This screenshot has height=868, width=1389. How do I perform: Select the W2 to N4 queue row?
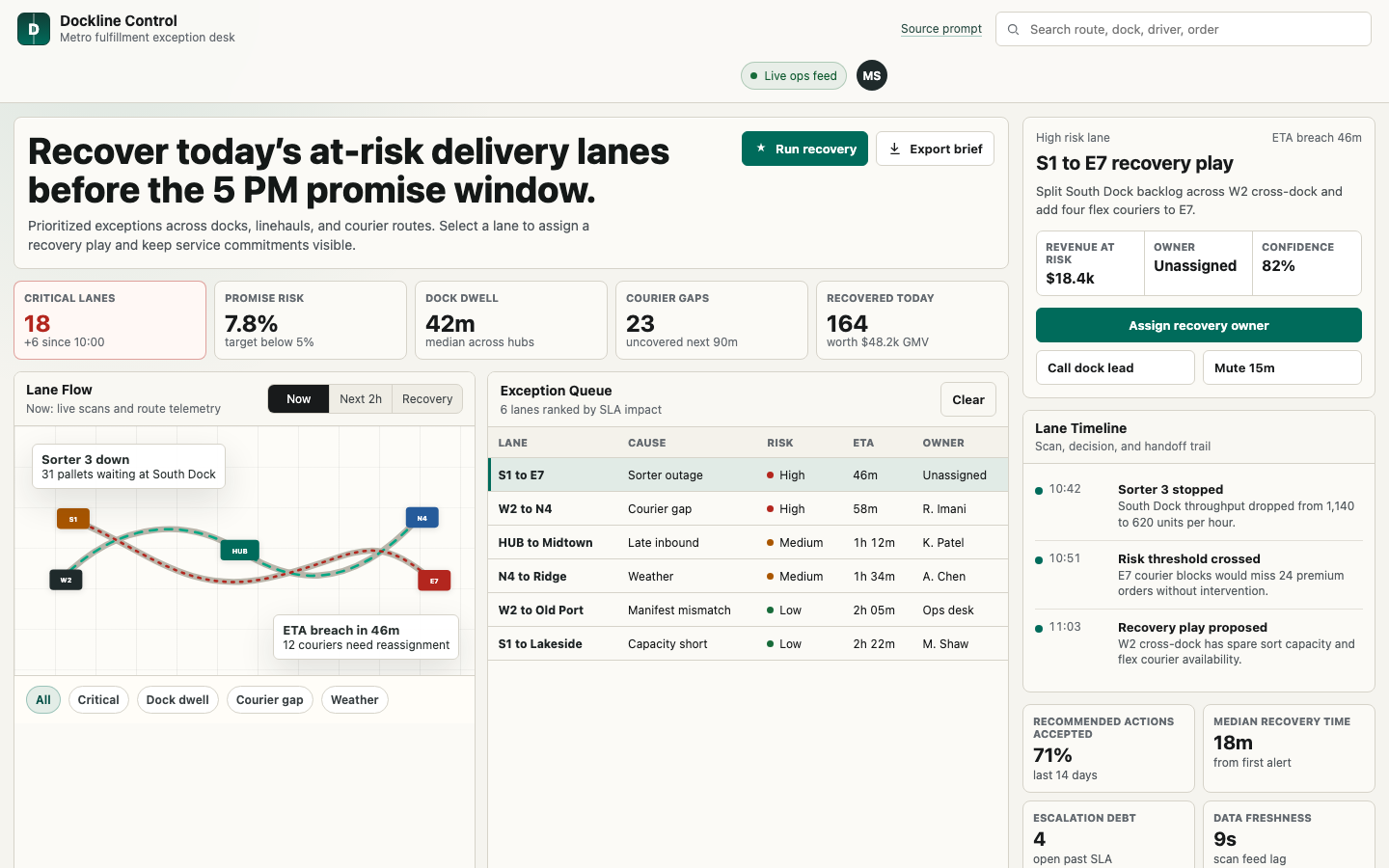pos(748,508)
